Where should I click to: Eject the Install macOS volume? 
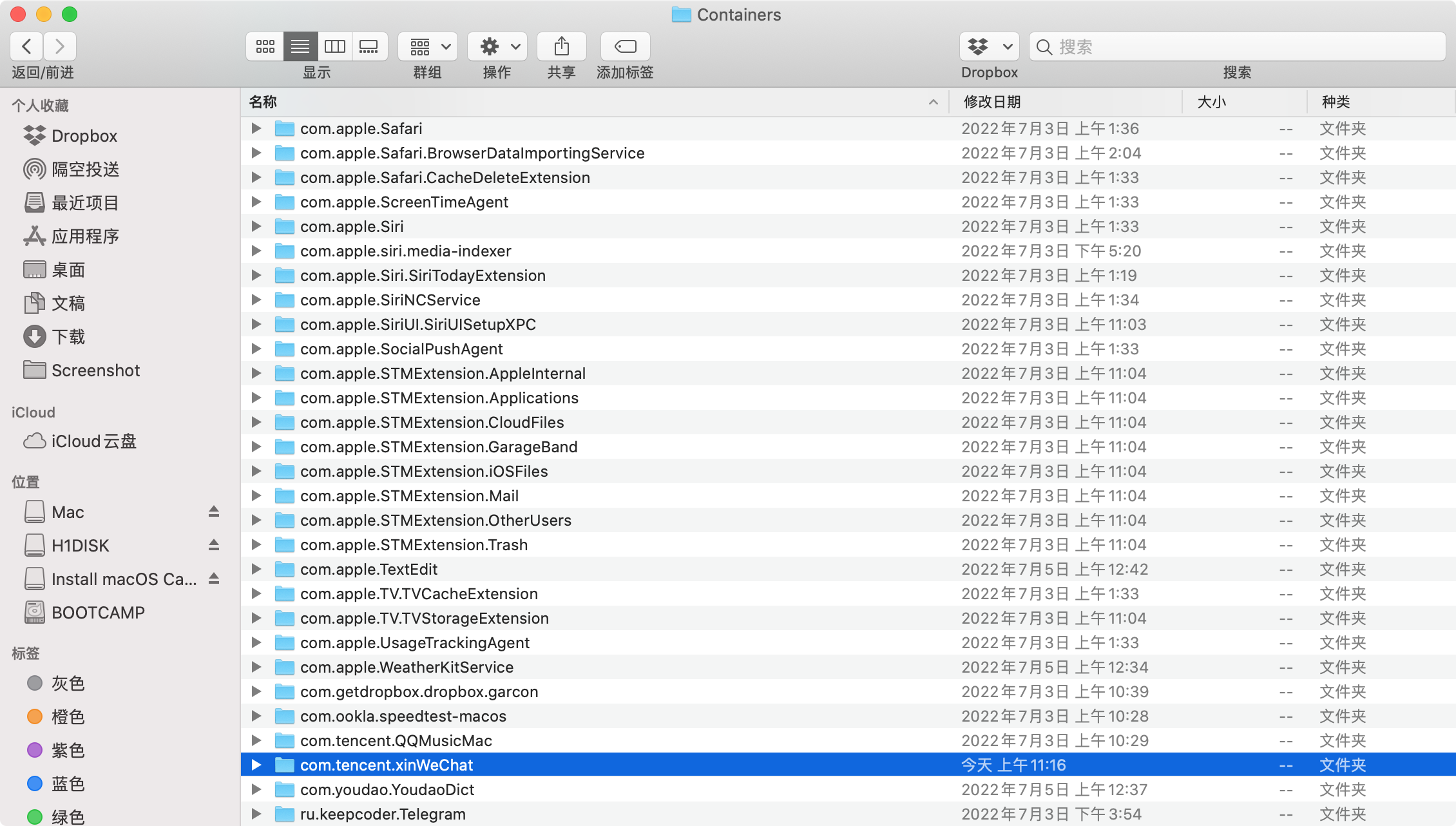click(x=214, y=579)
